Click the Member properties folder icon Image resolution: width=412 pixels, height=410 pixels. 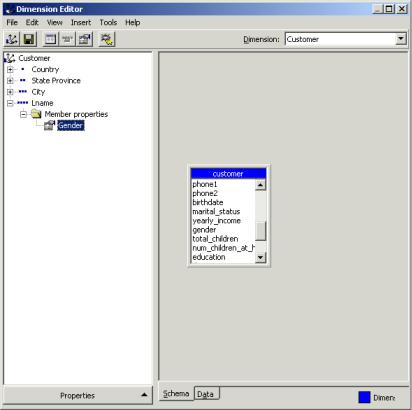point(36,114)
